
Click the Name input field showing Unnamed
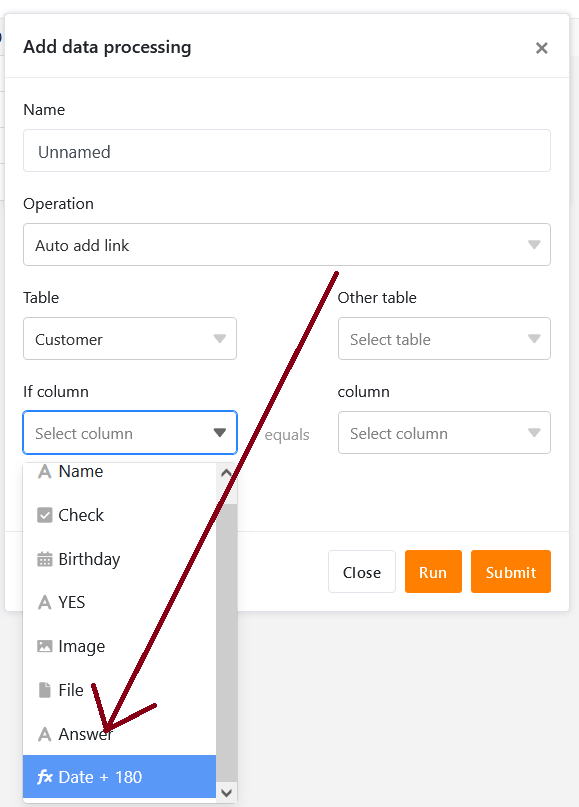(287, 151)
